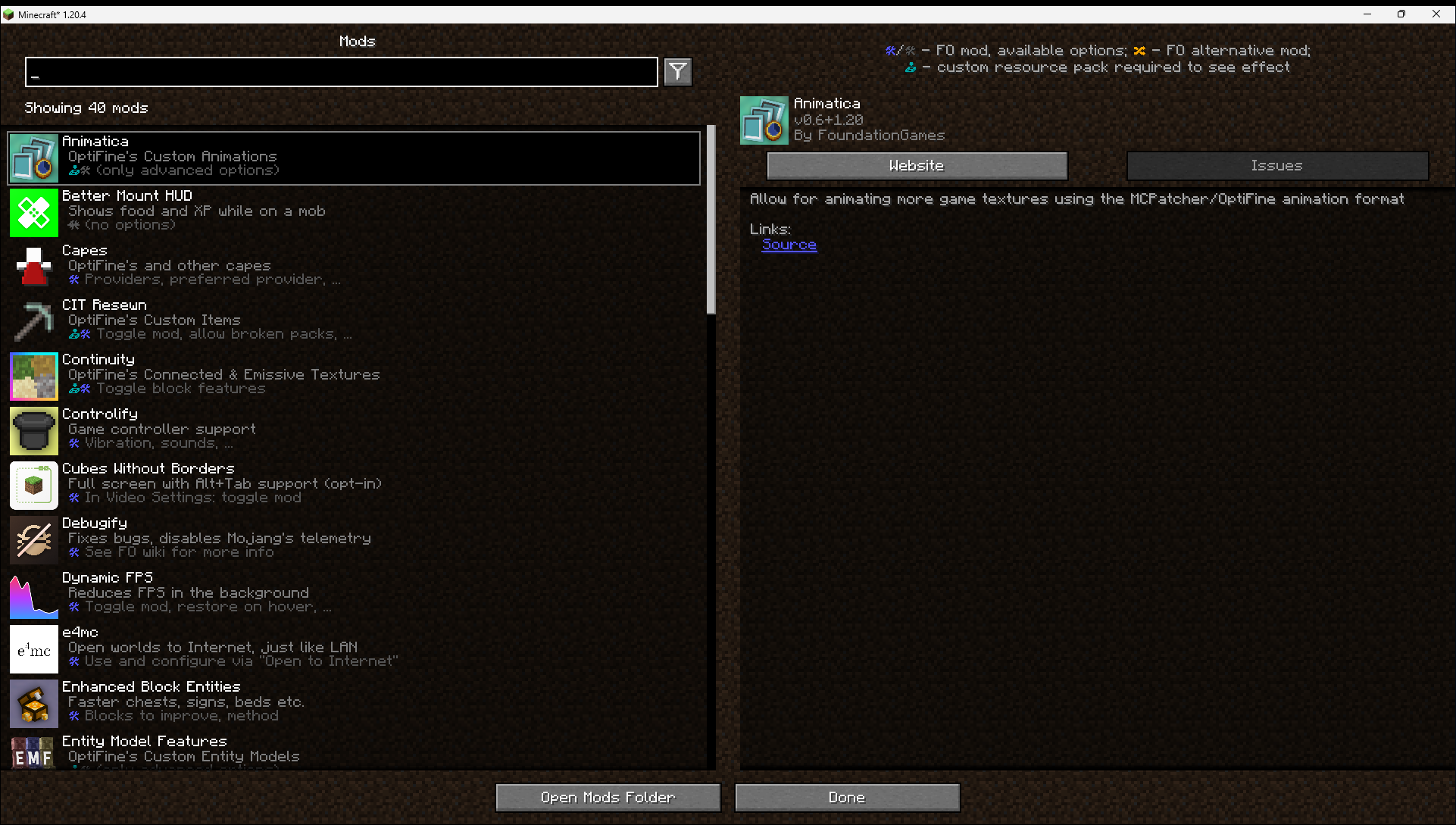The width and height of the screenshot is (1456, 825).
Task: Click the e4mc mod icon
Action: pyautogui.click(x=34, y=649)
